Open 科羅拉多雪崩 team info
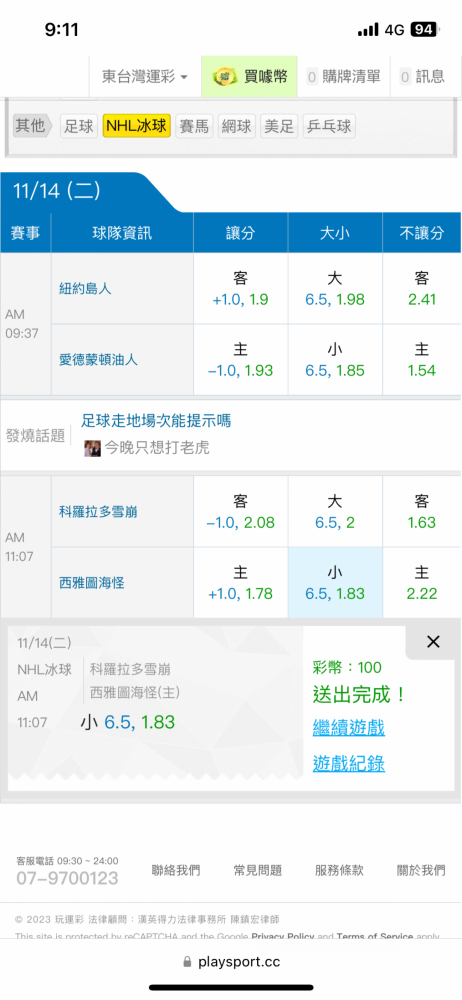 (98, 511)
